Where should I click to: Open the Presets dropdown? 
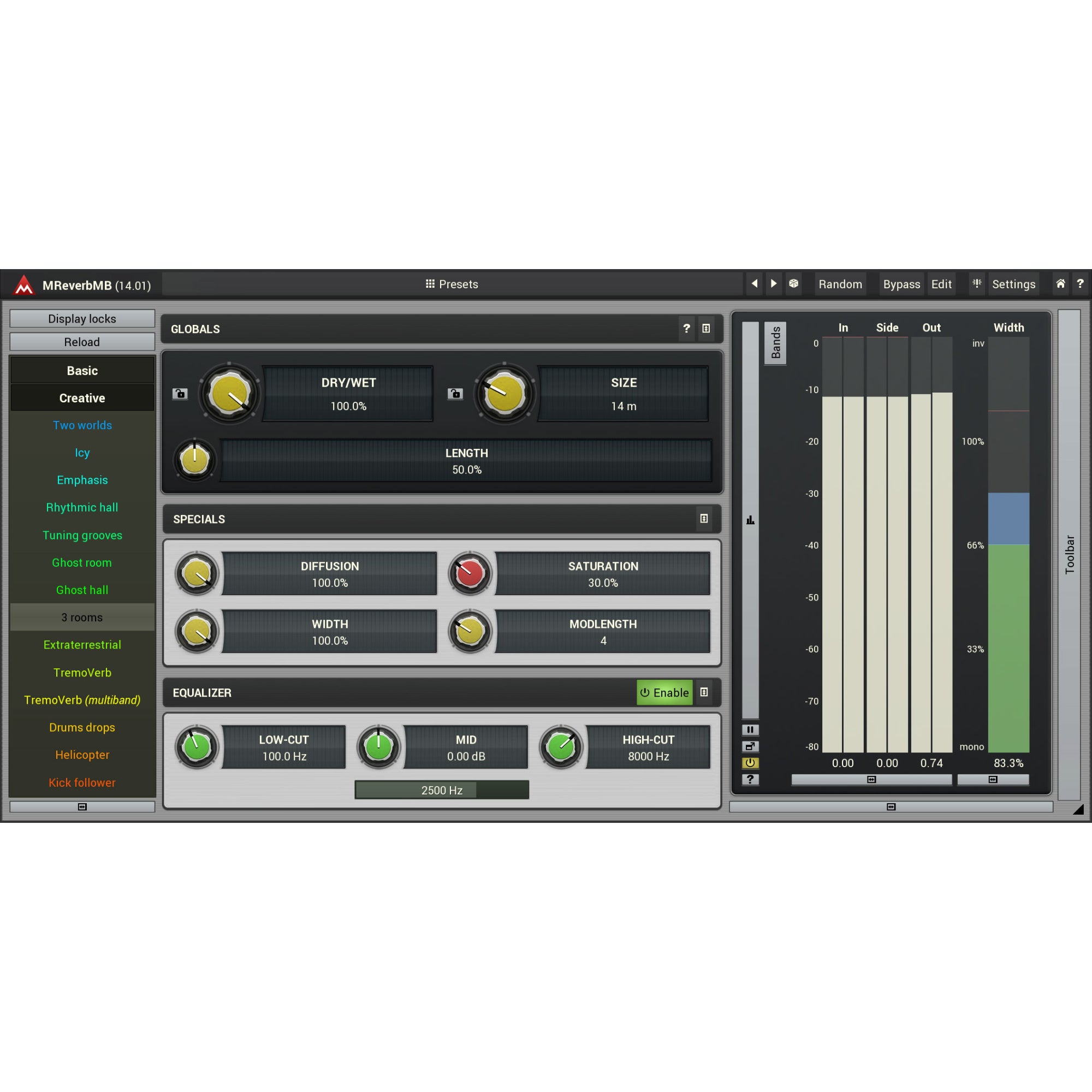point(452,284)
